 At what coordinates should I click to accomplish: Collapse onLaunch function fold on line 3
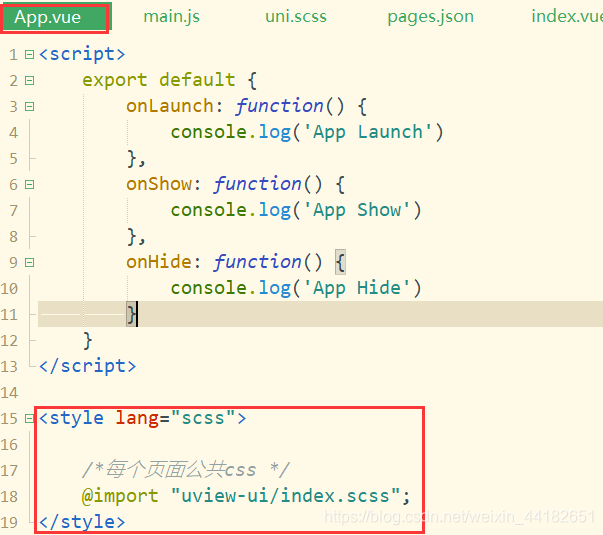[29, 106]
